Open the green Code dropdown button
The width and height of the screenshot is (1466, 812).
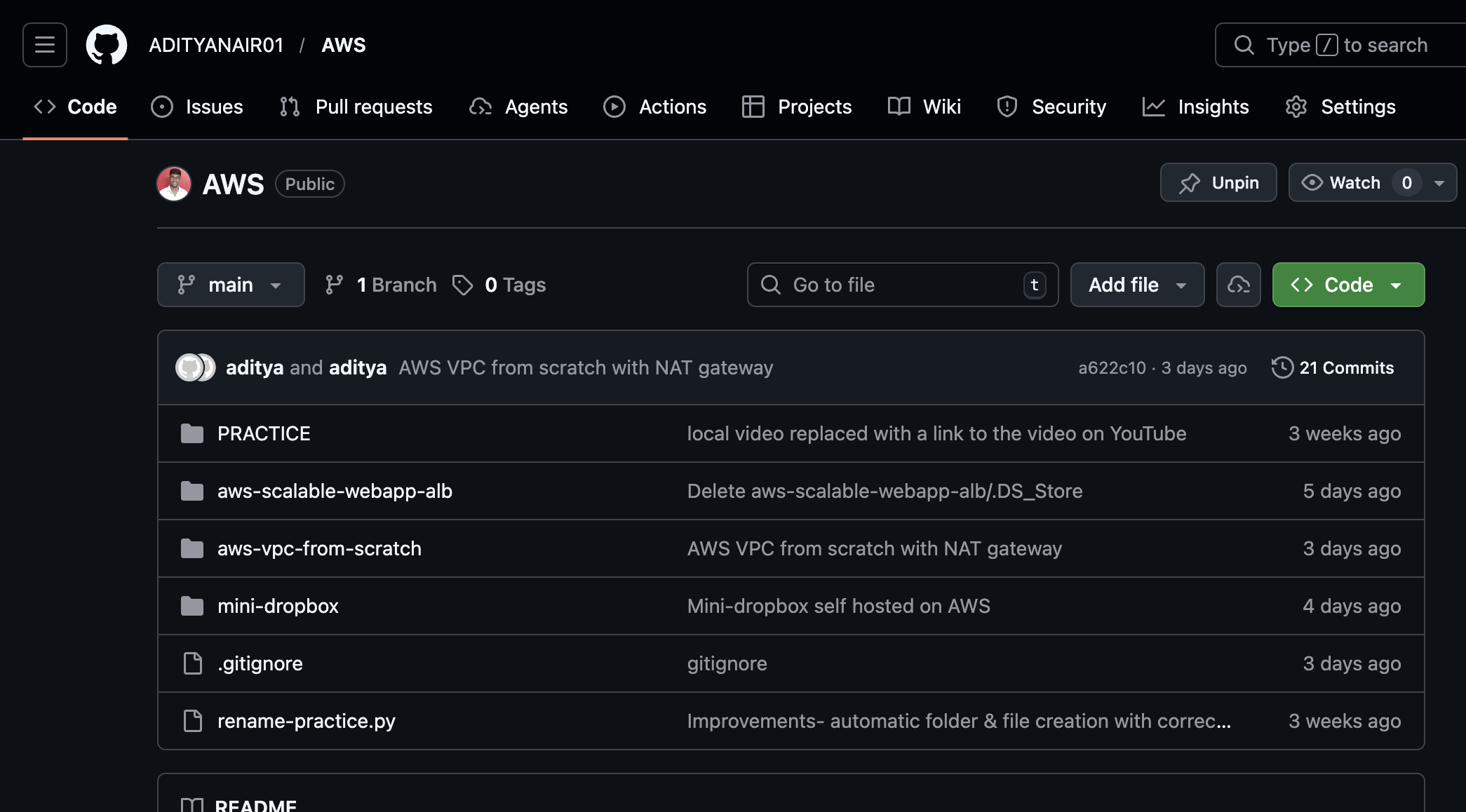pos(1347,285)
